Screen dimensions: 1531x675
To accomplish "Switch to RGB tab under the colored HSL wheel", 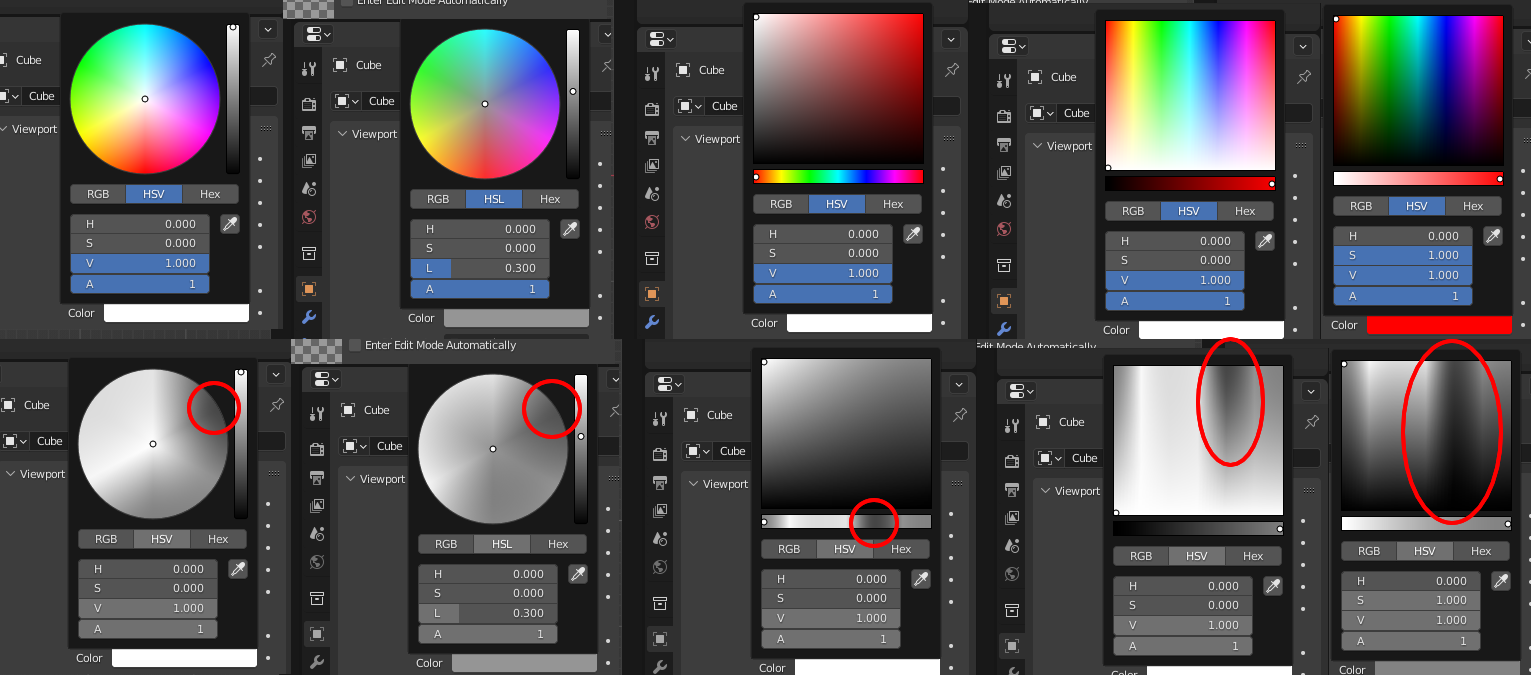I will pos(438,199).
